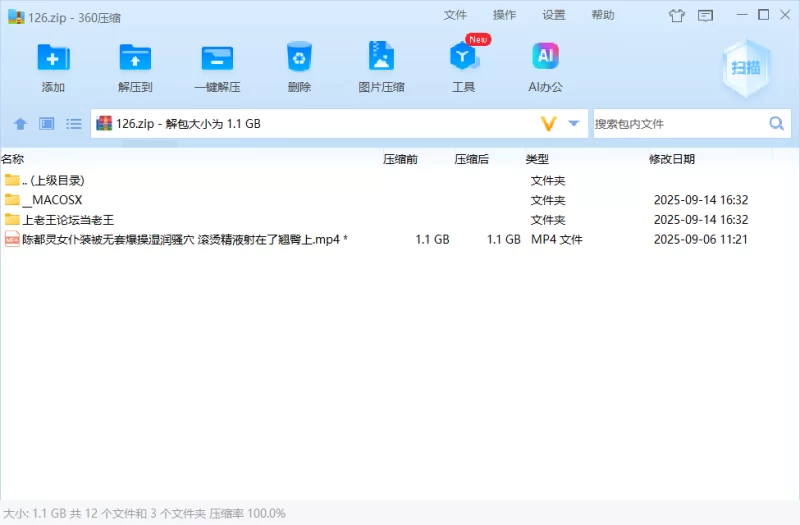Sort by the 类型 column header
The width and height of the screenshot is (800, 525).
[x=537, y=159]
